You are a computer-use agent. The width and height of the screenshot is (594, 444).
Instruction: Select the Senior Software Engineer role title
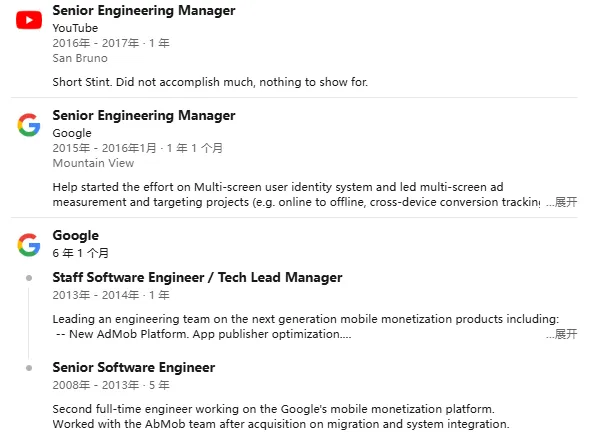(x=134, y=367)
